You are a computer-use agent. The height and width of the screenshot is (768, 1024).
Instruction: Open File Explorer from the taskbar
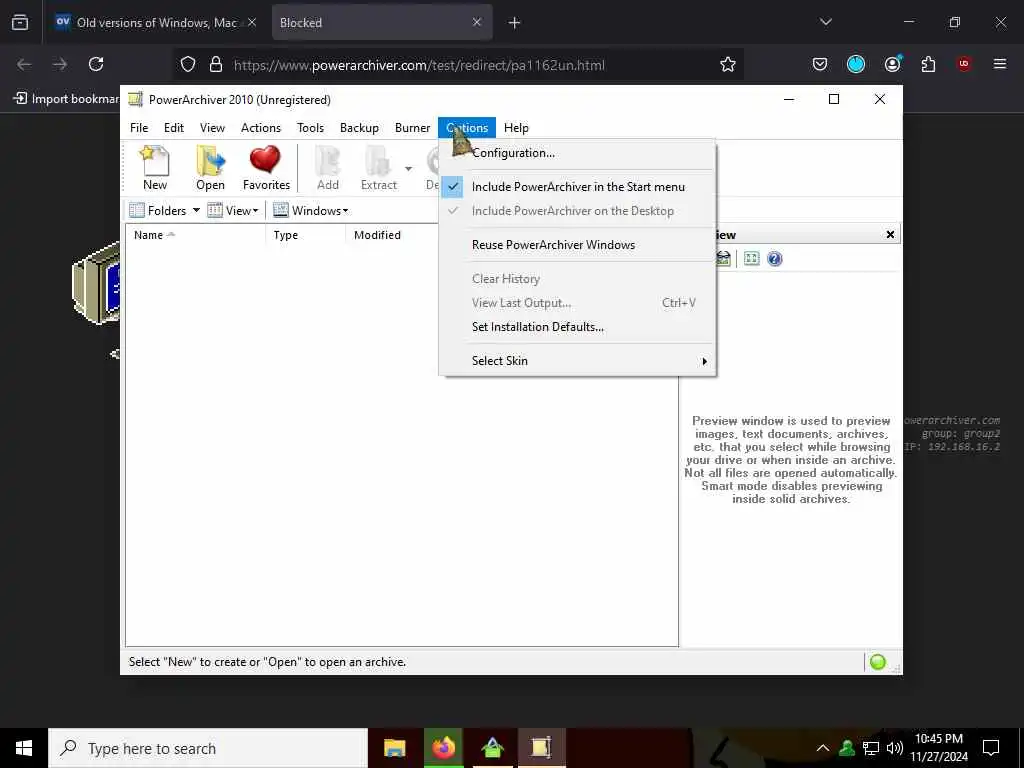[394, 748]
